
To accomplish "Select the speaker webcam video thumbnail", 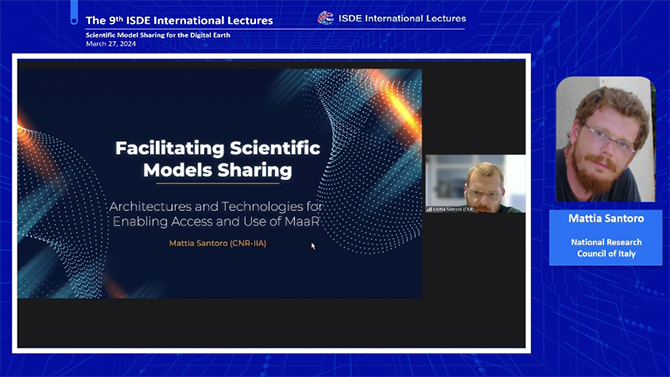I will point(476,184).
